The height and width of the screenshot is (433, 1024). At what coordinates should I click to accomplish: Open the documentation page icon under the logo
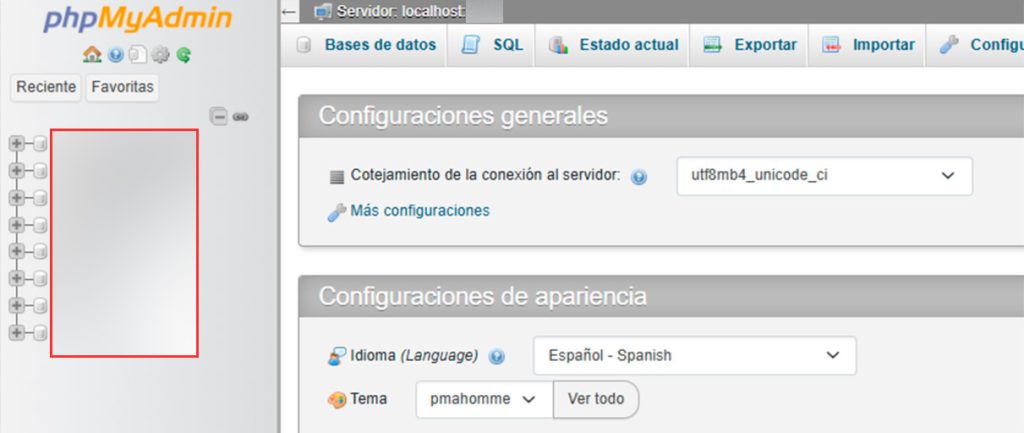click(138, 55)
